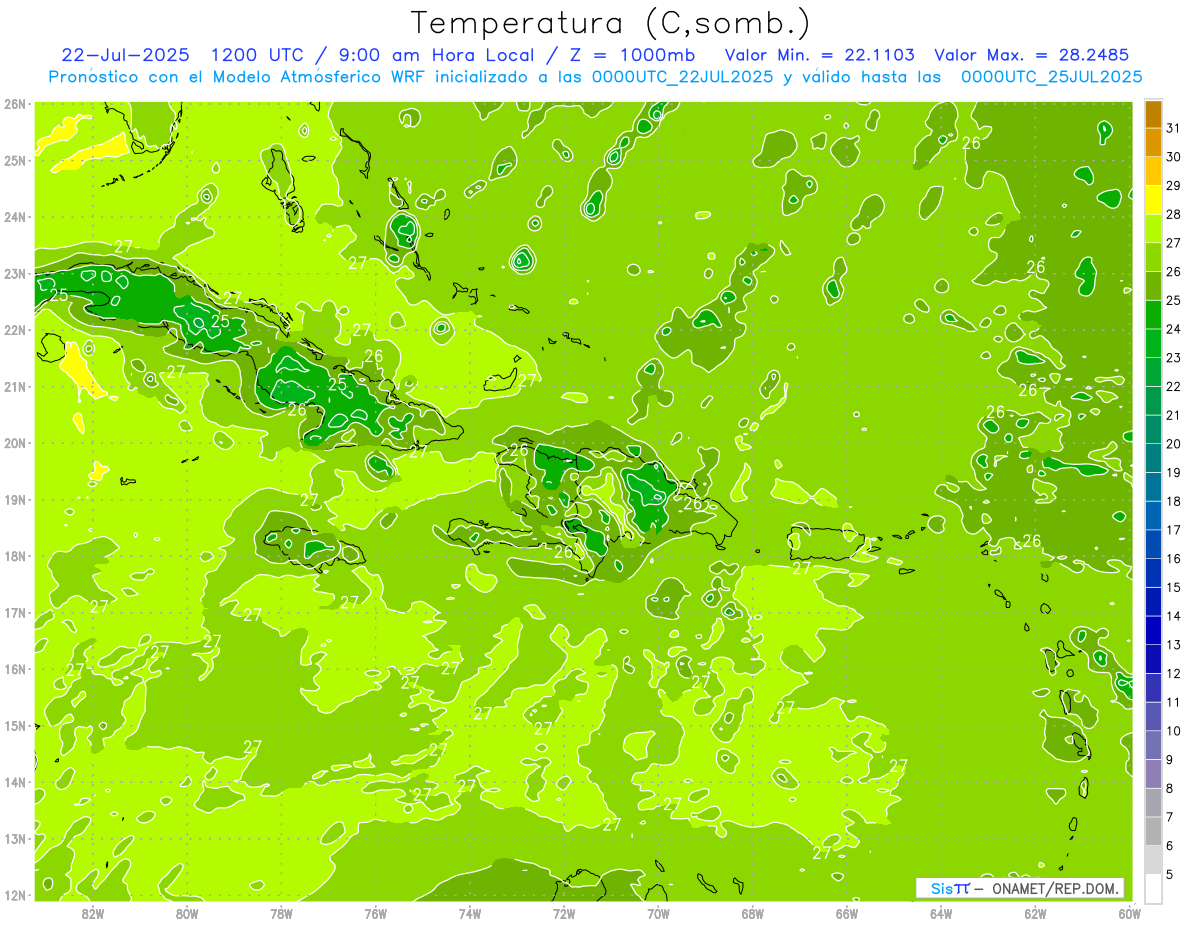
Task: Click the '22N' latitude axis label
Action: click(14, 330)
